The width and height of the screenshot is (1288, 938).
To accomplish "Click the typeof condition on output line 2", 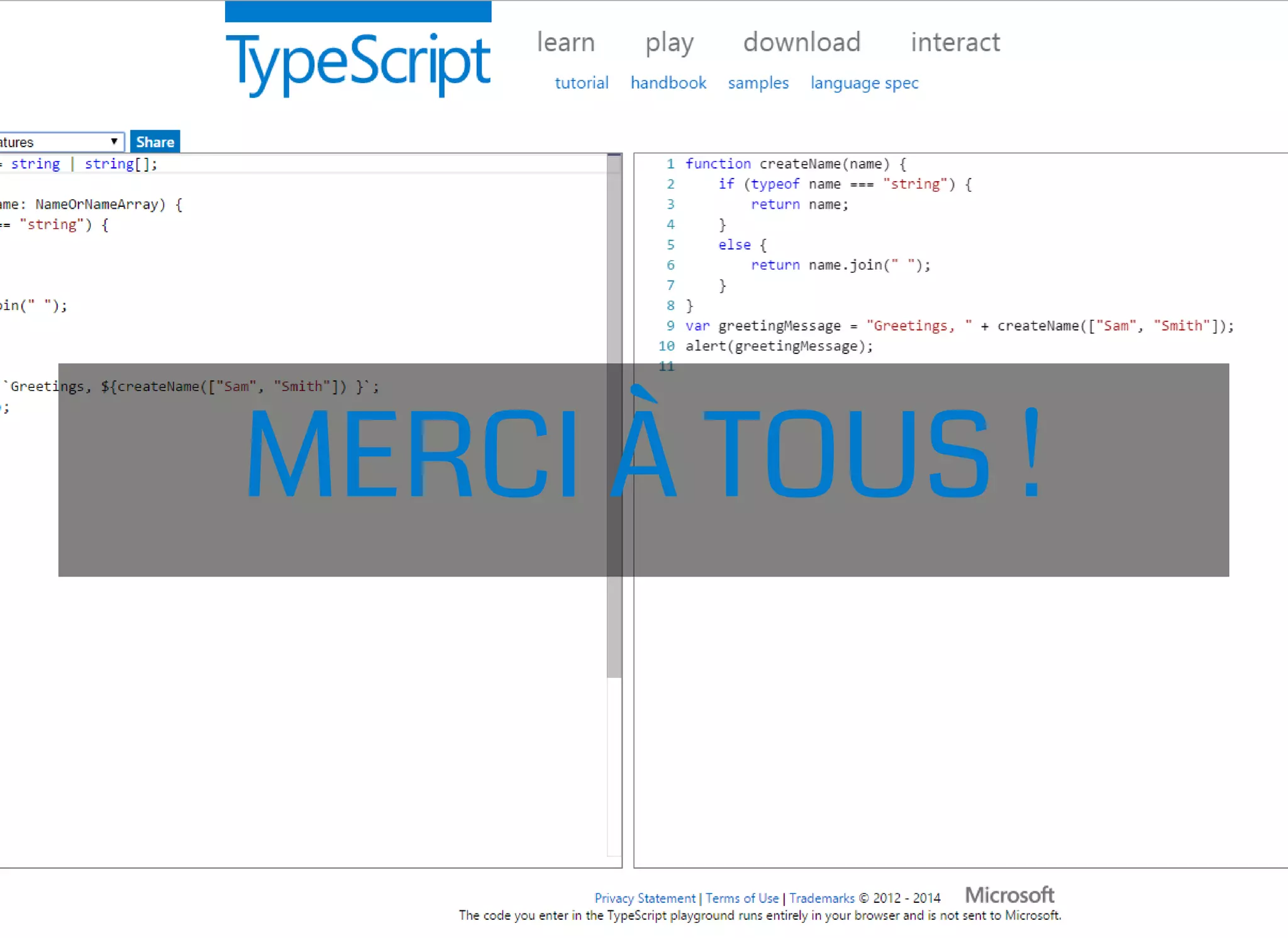I will point(845,184).
